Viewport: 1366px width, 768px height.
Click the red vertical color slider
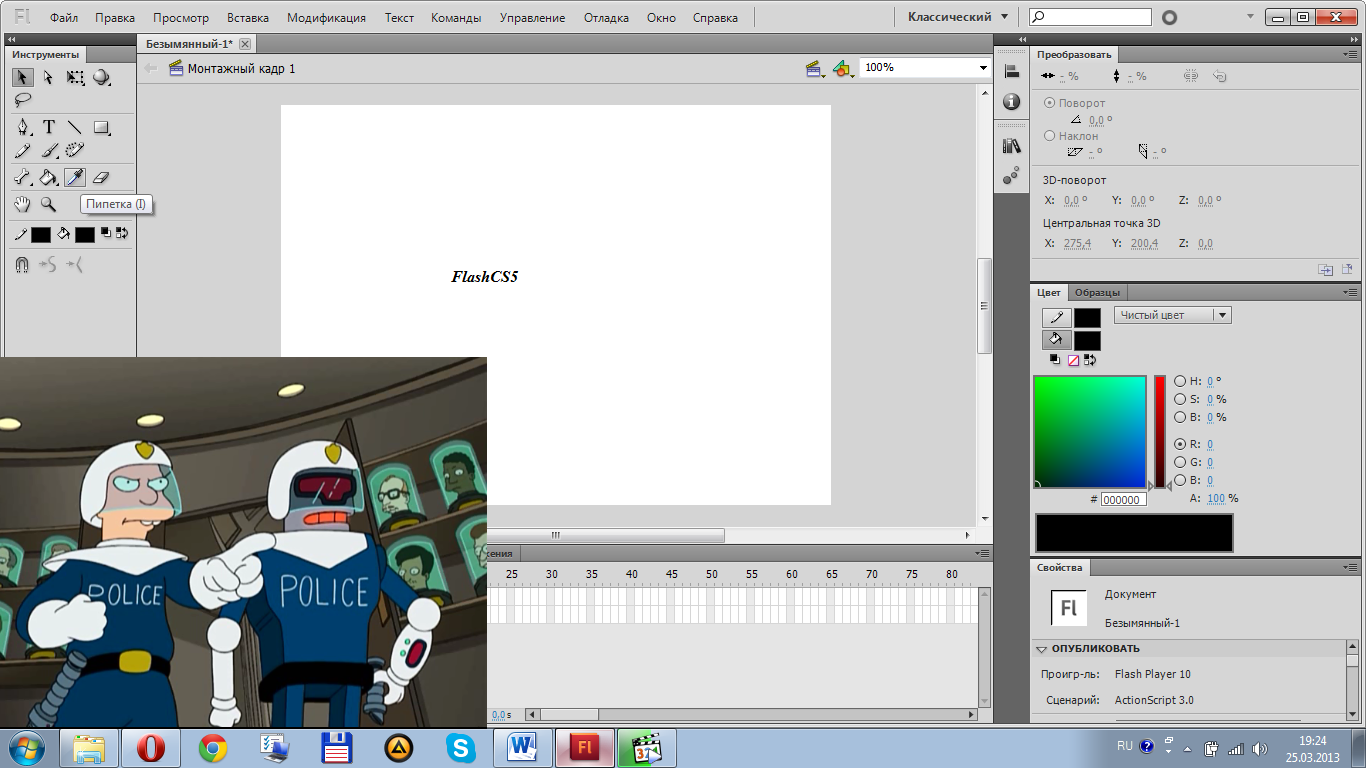1160,432
